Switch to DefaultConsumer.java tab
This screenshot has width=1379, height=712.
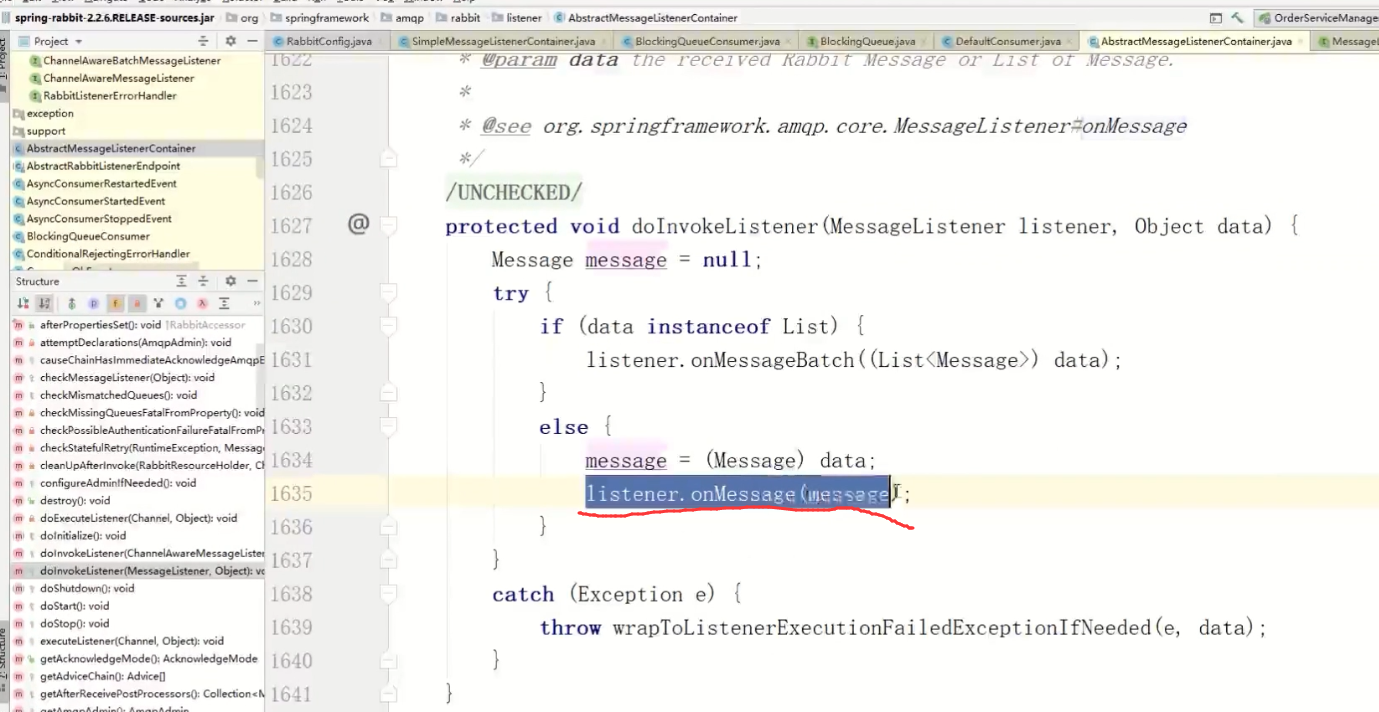pyautogui.click(x=1006, y=41)
